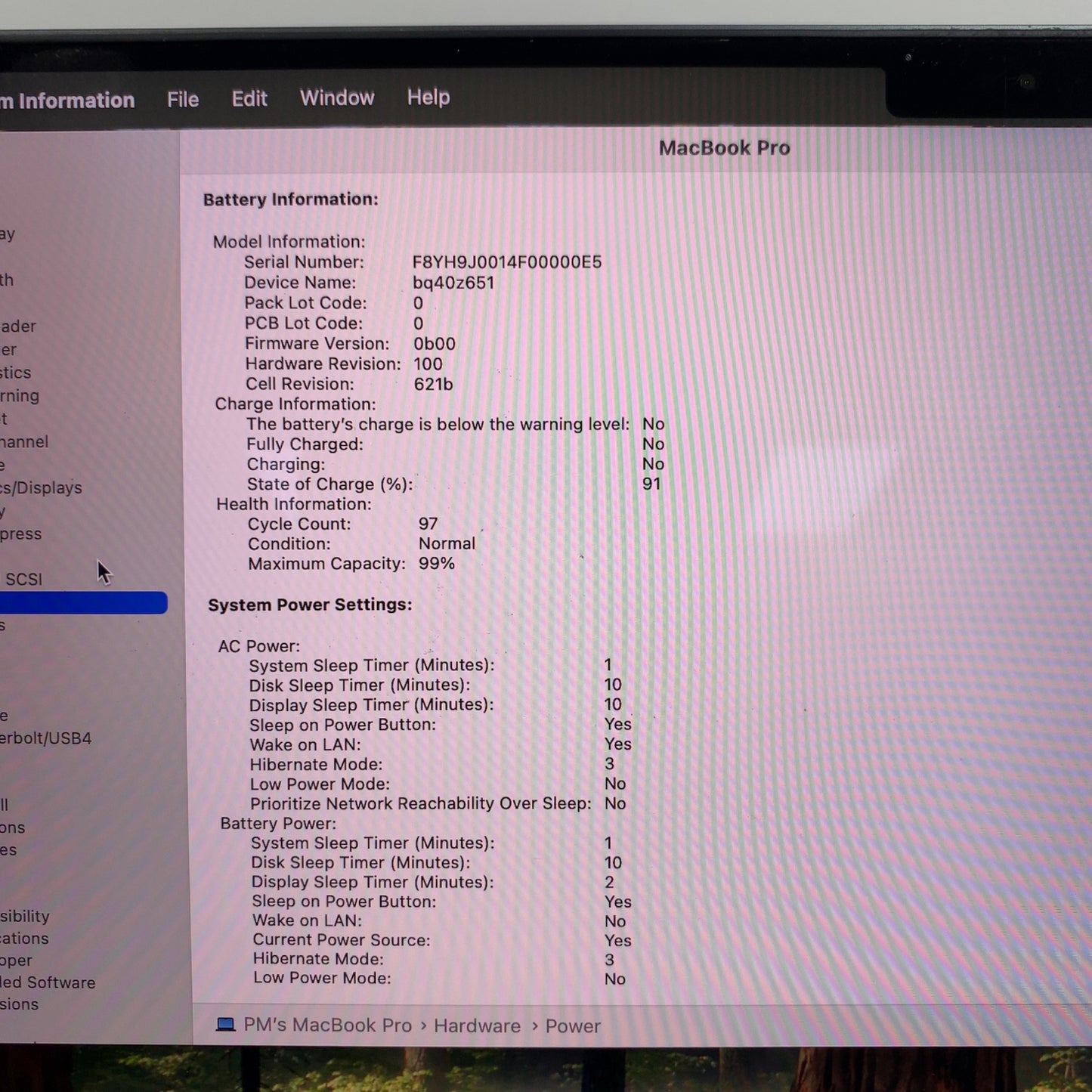
Task: Click the PCB Lot Code label
Action: [304, 323]
